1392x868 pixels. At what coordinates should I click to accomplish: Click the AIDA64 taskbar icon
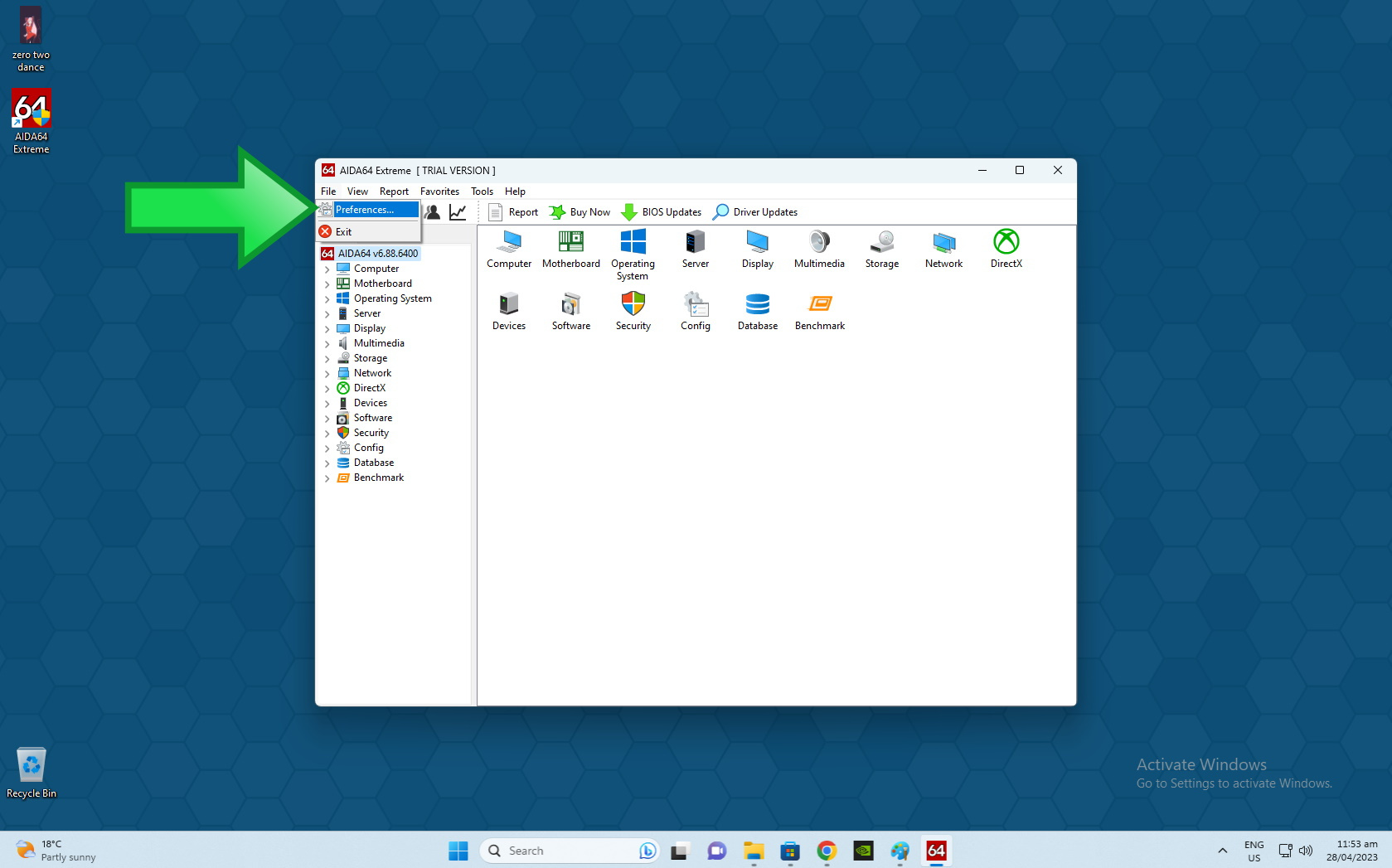tap(936, 851)
